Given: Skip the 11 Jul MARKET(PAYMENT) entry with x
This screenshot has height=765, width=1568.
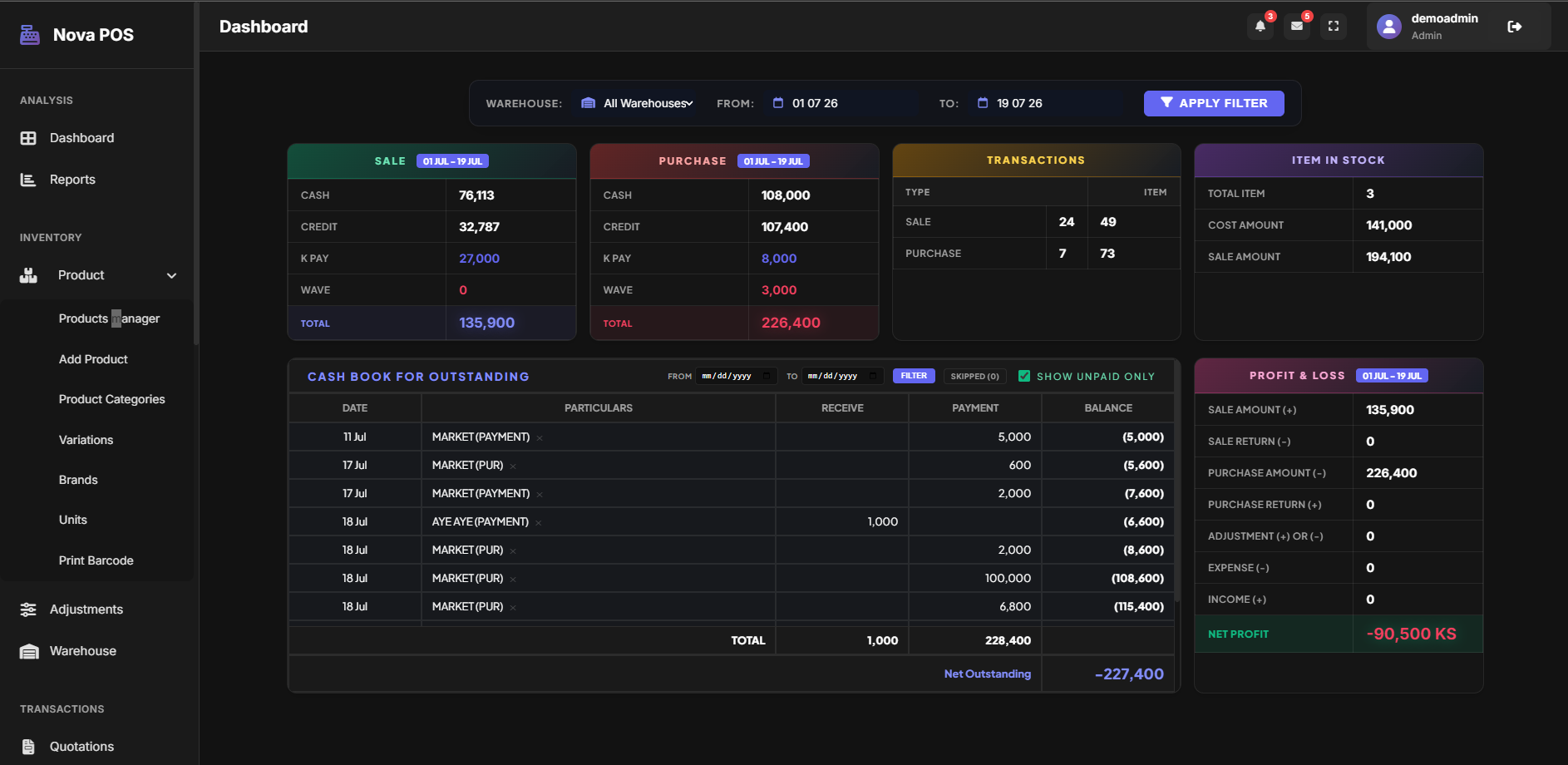Looking at the screenshot, I should [540, 438].
